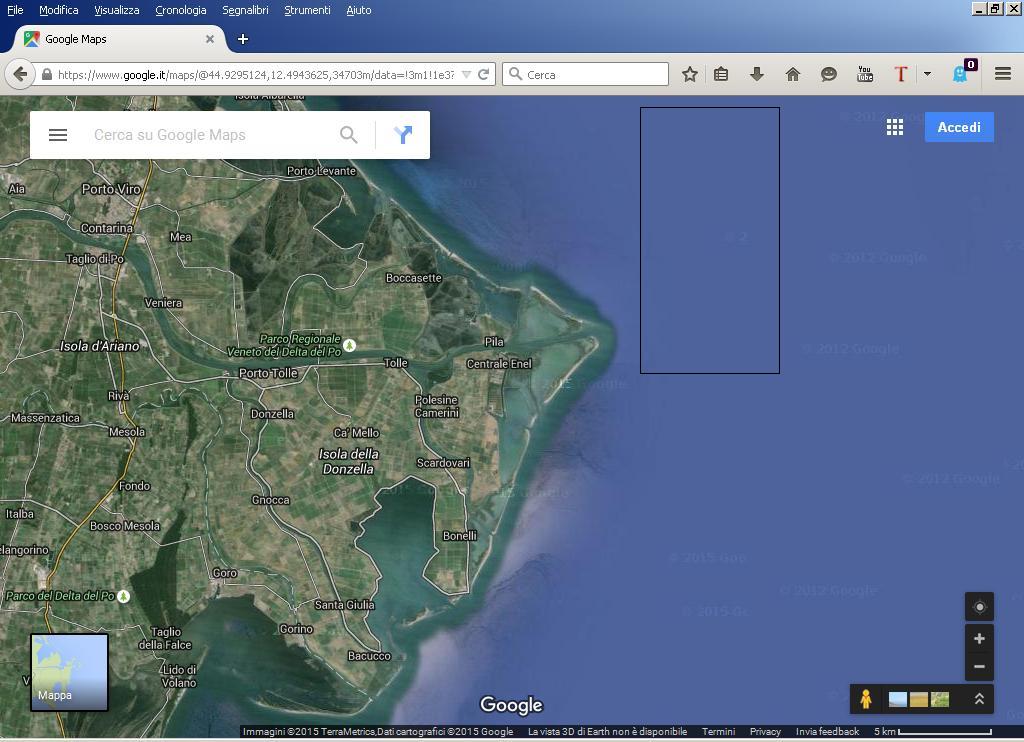The image size is (1024, 742).
Task: Click the Isola della Donzella label
Action: pos(349,461)
